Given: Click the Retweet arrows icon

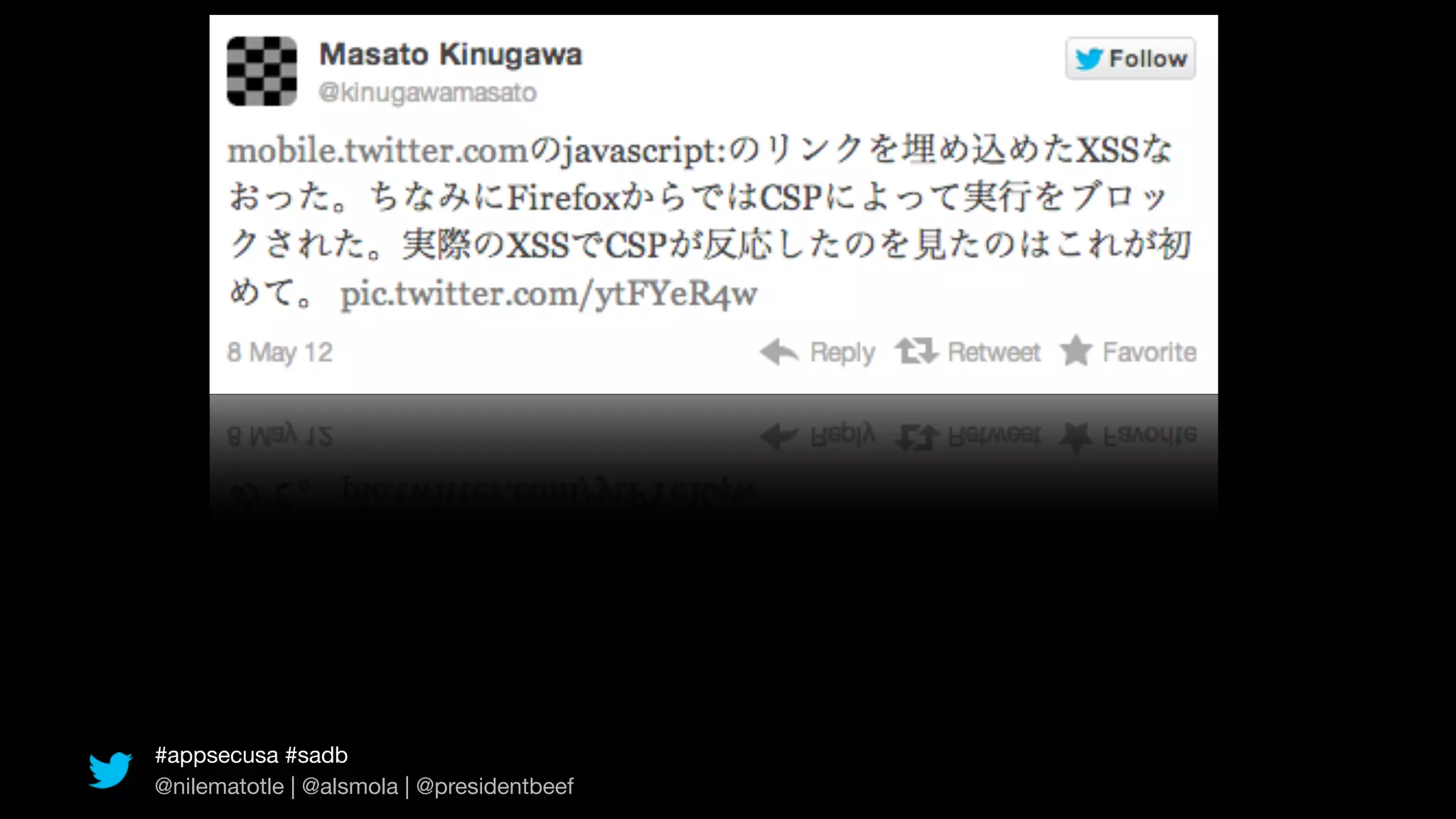Looking at the screenshot, I should click(x=916, y=351).
